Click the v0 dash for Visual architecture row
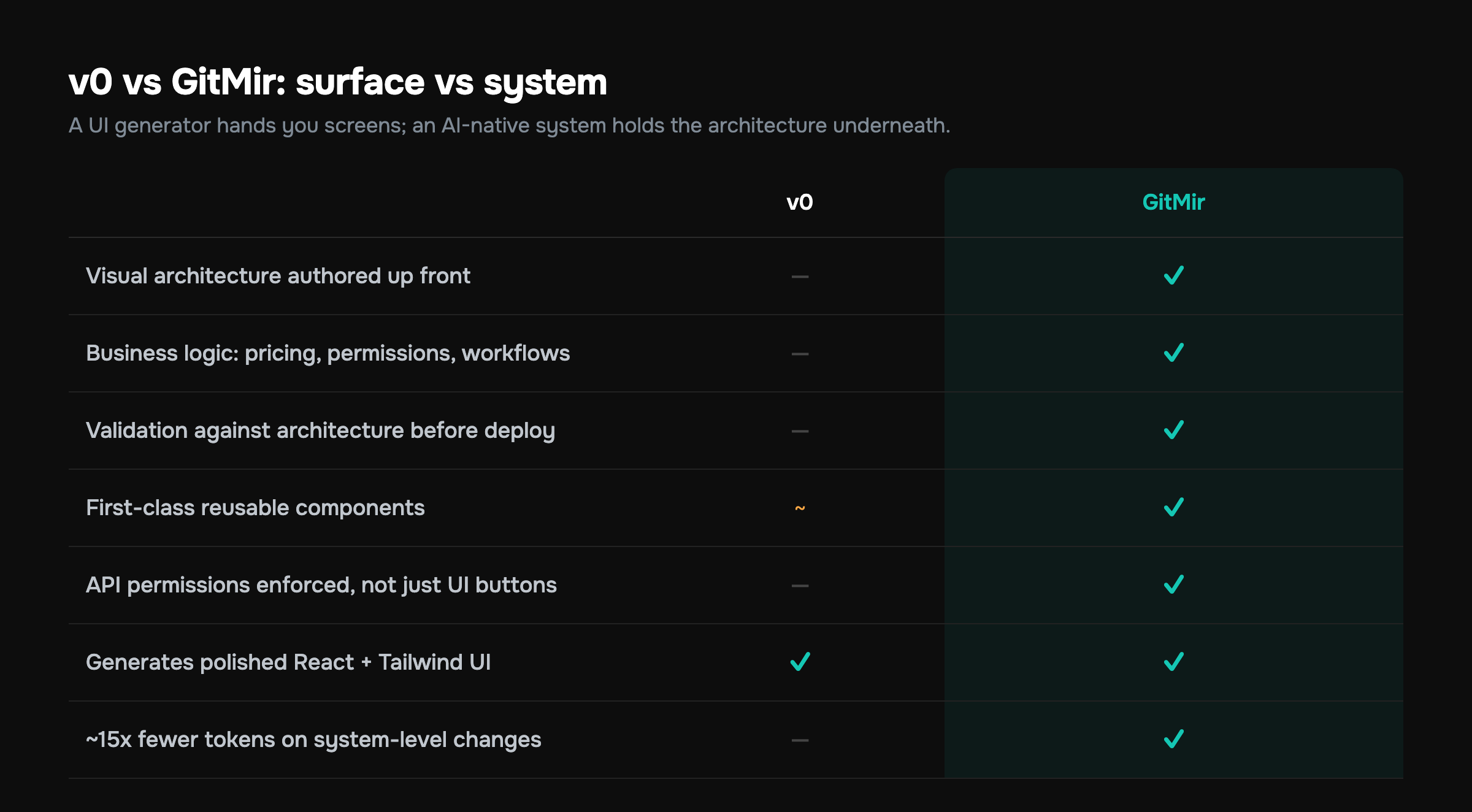 point(800,277)
